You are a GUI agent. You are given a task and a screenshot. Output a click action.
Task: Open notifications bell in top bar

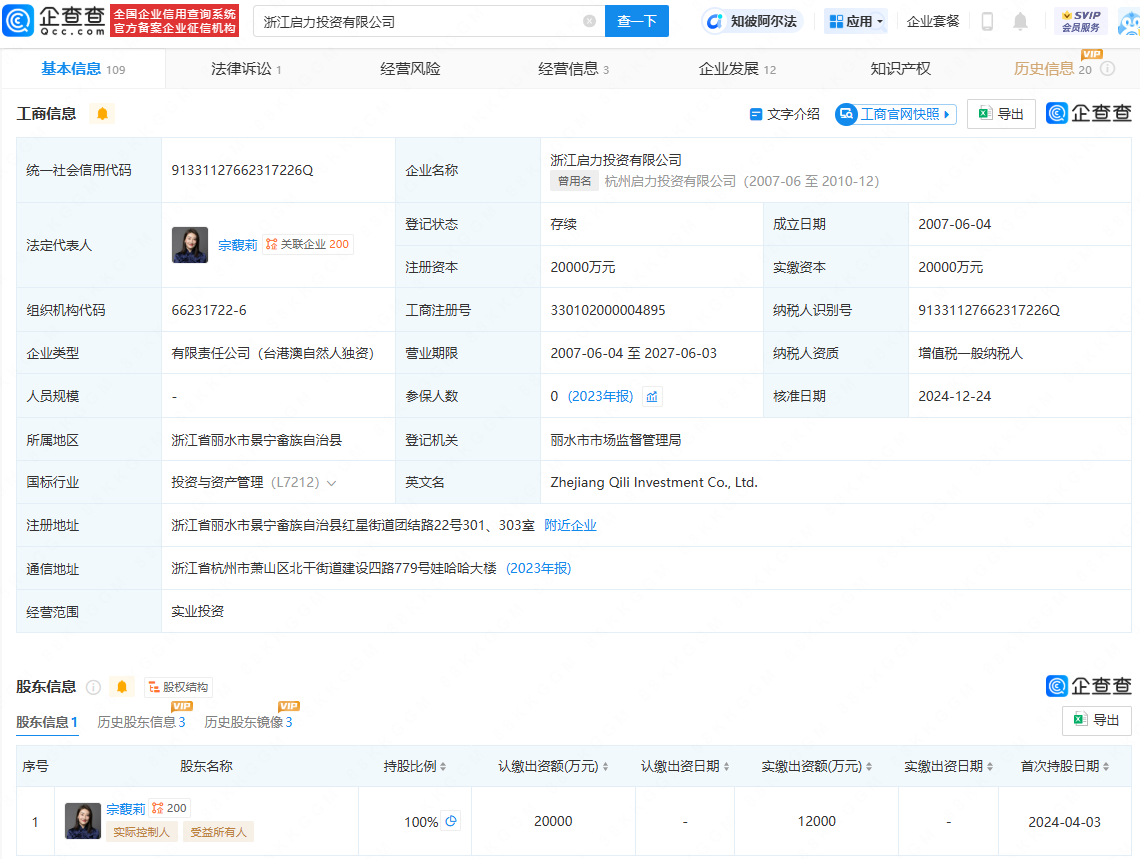[x=1020, y=21]
